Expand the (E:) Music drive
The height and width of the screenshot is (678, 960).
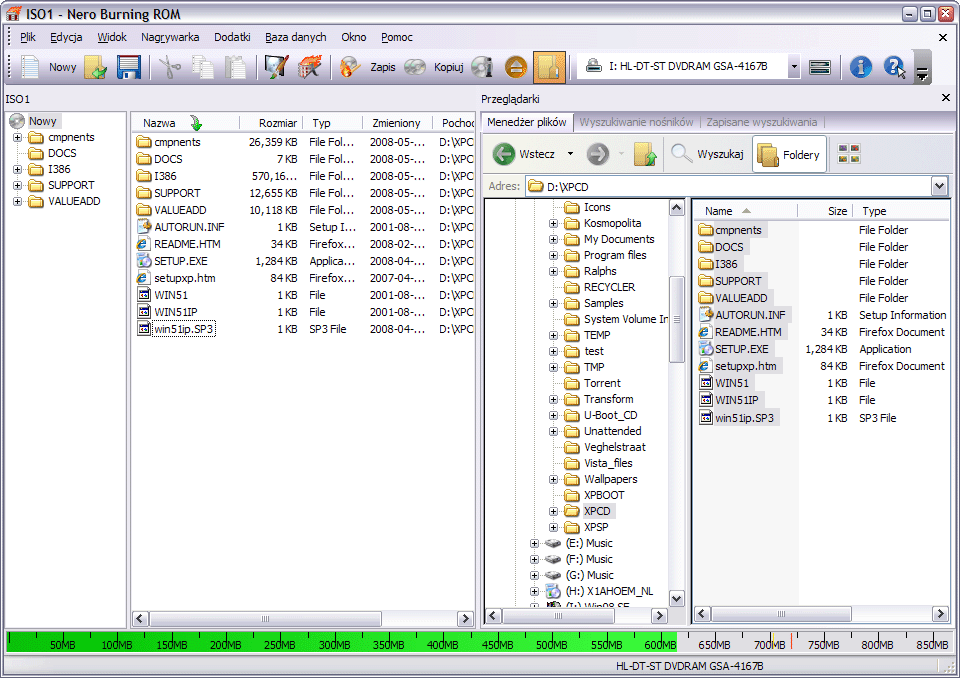[x=534, y=543]
